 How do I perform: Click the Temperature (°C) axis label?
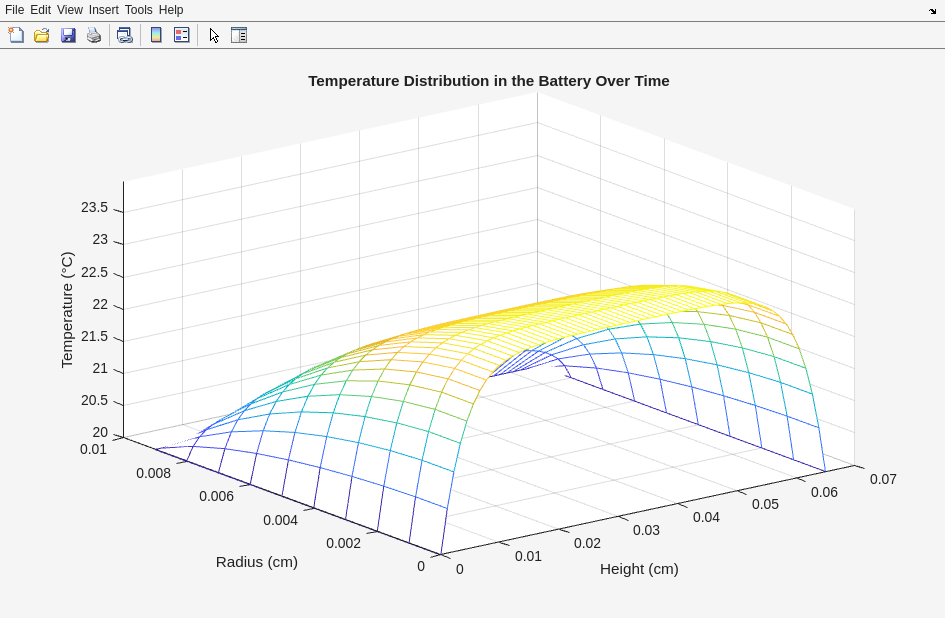[x=67, y=309]
